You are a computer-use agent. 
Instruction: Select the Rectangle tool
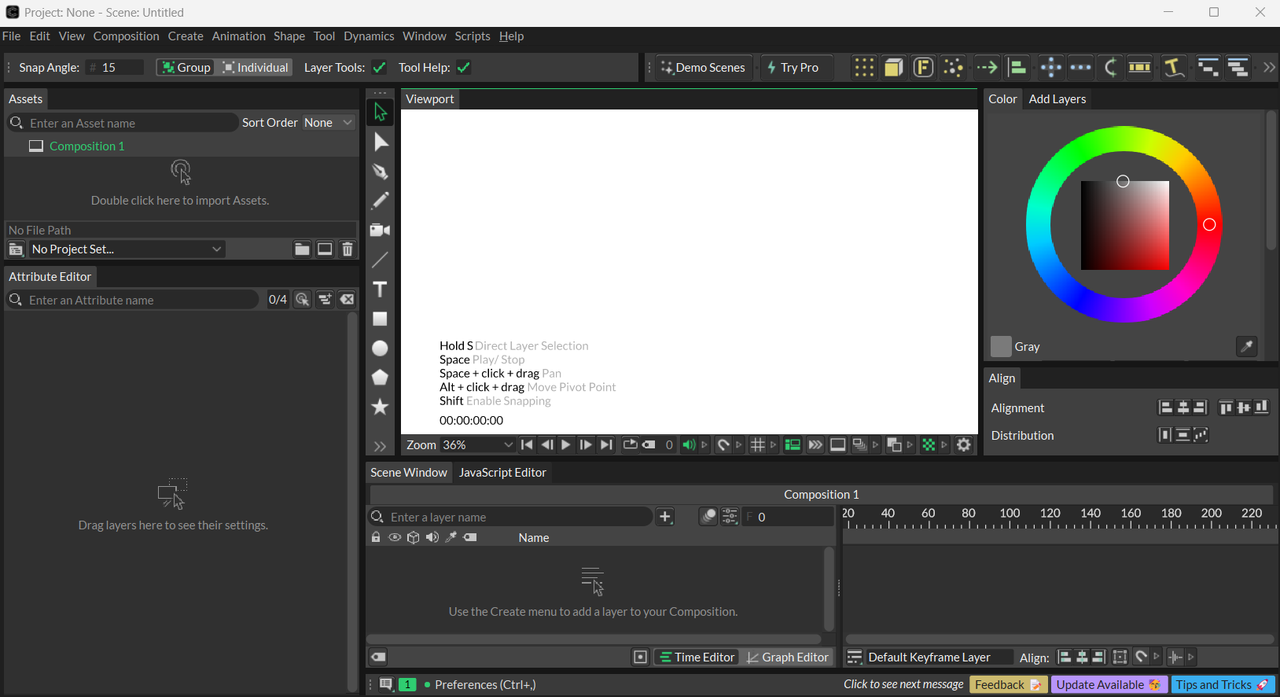380,319
